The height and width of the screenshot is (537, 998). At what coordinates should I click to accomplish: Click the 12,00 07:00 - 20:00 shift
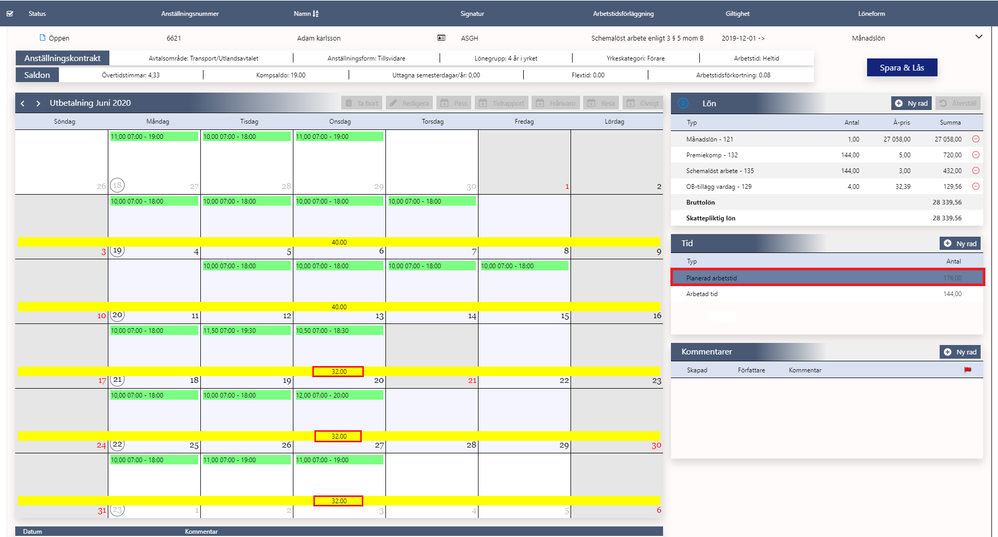pos(339,395)
